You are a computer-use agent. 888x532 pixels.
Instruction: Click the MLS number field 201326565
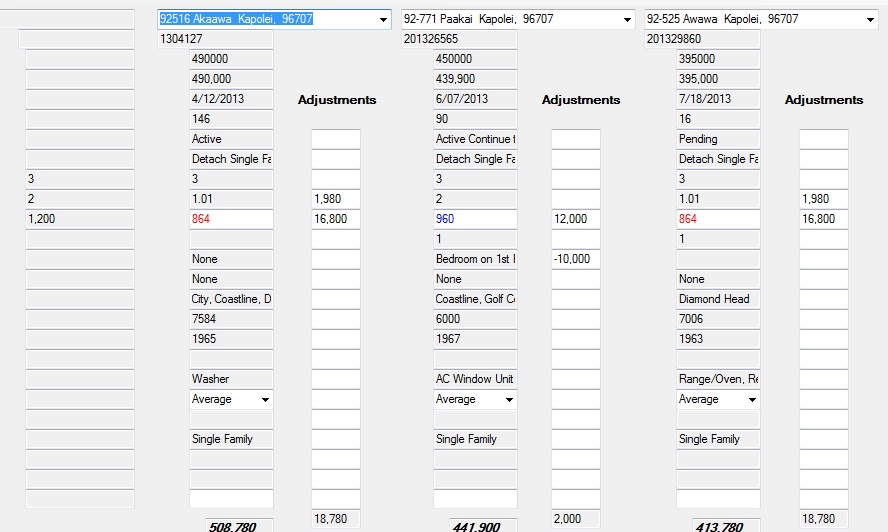click(x=459, y=39)
